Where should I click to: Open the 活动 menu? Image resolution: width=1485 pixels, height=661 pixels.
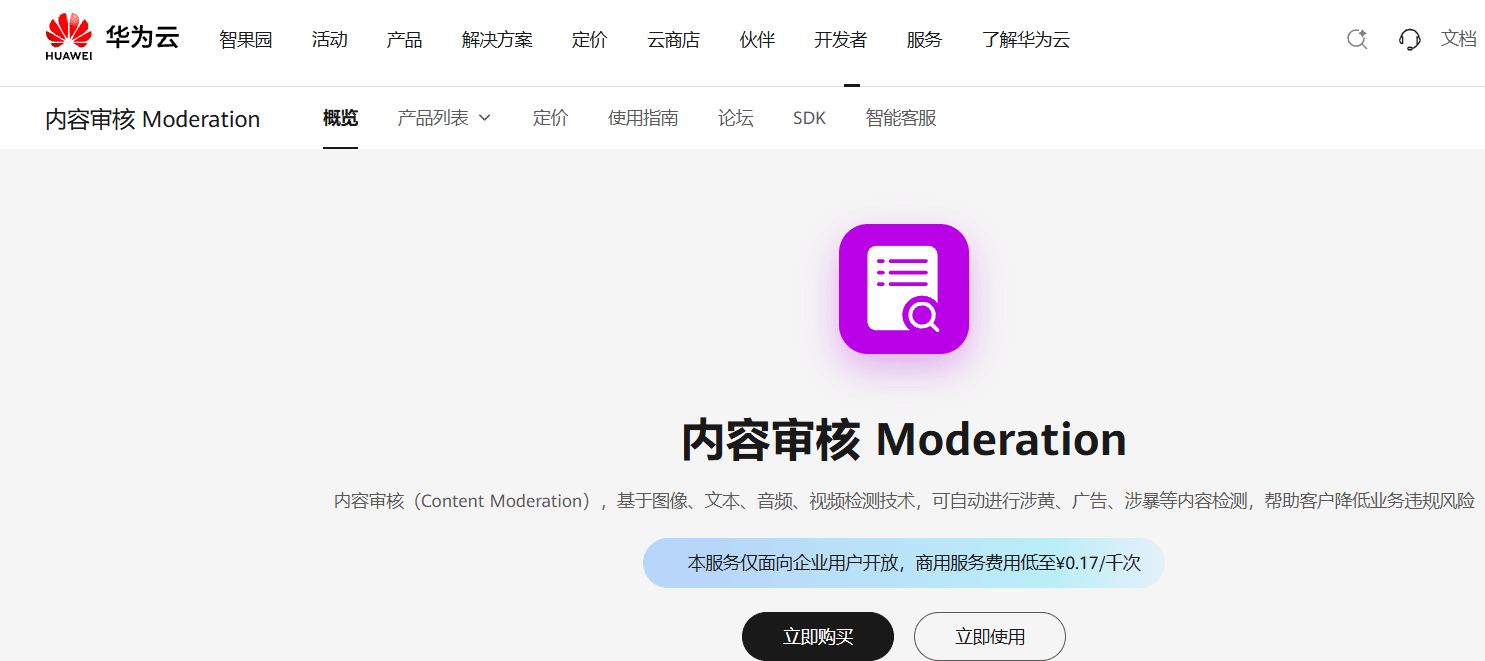click(x=330, y=40)
